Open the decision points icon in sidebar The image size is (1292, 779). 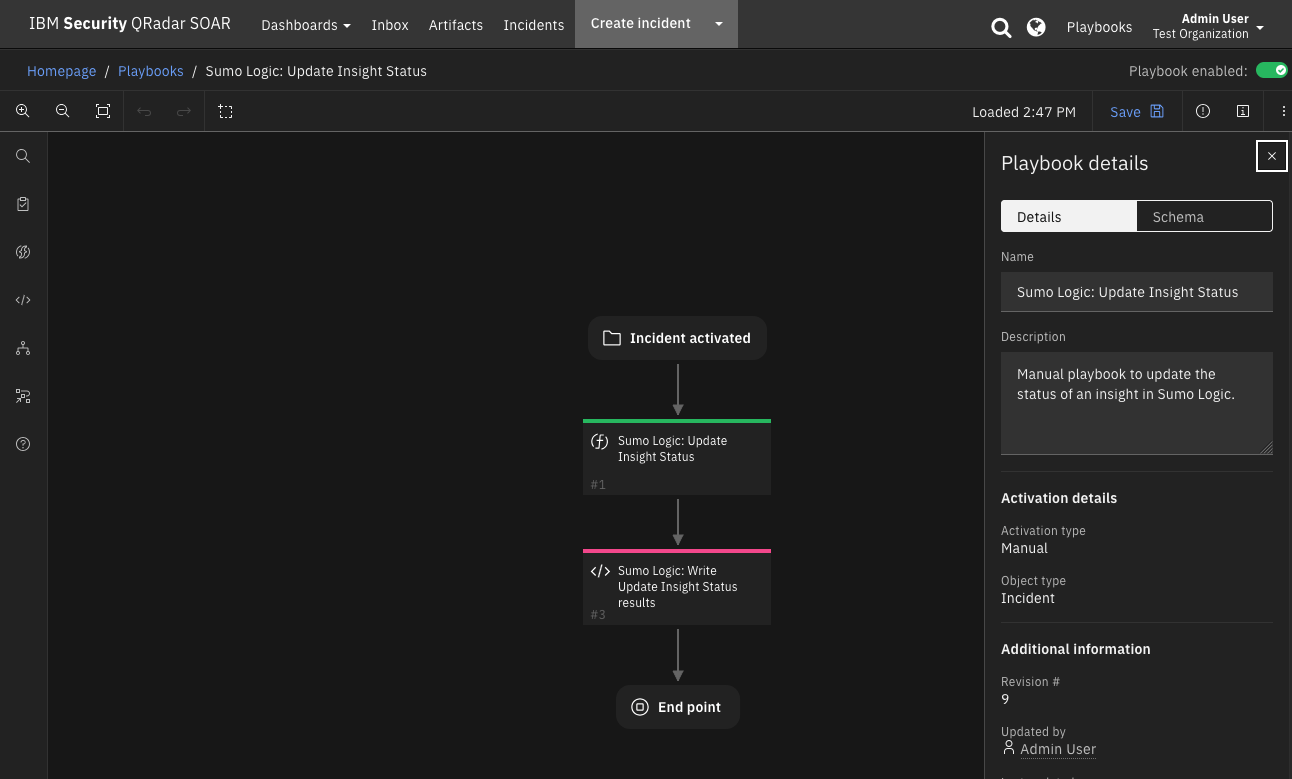(23, 396)
